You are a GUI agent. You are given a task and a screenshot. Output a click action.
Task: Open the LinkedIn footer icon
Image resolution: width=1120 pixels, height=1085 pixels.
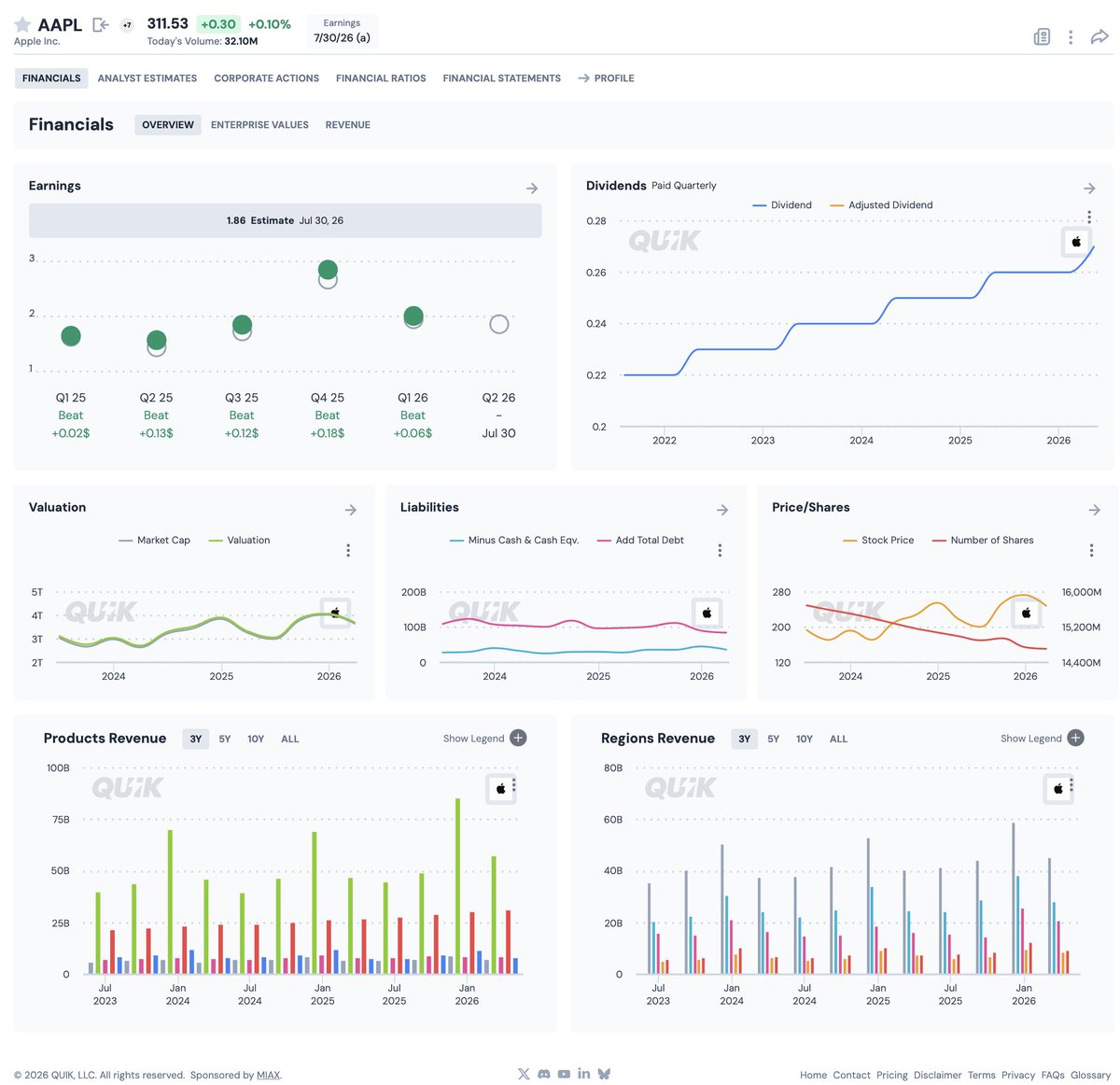tap(583, 1074)
